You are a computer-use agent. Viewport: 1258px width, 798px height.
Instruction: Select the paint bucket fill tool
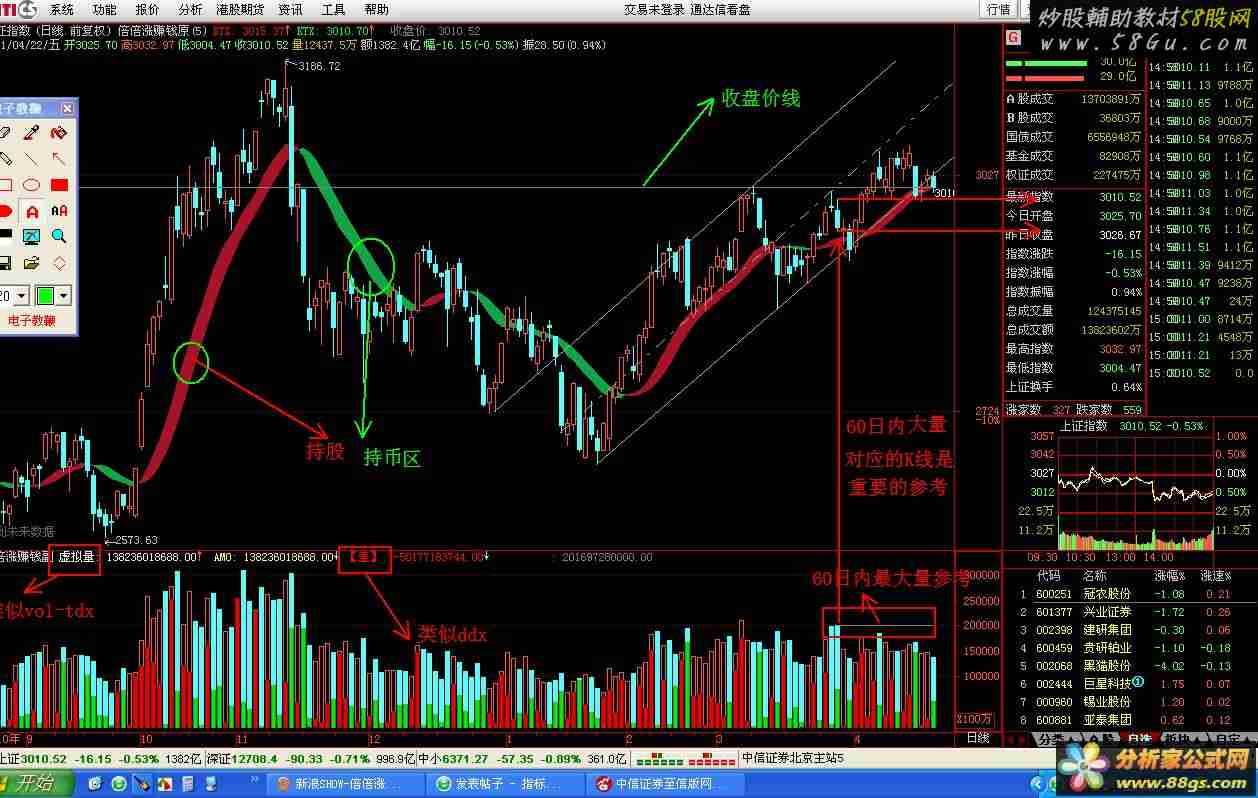coord(59,133)
